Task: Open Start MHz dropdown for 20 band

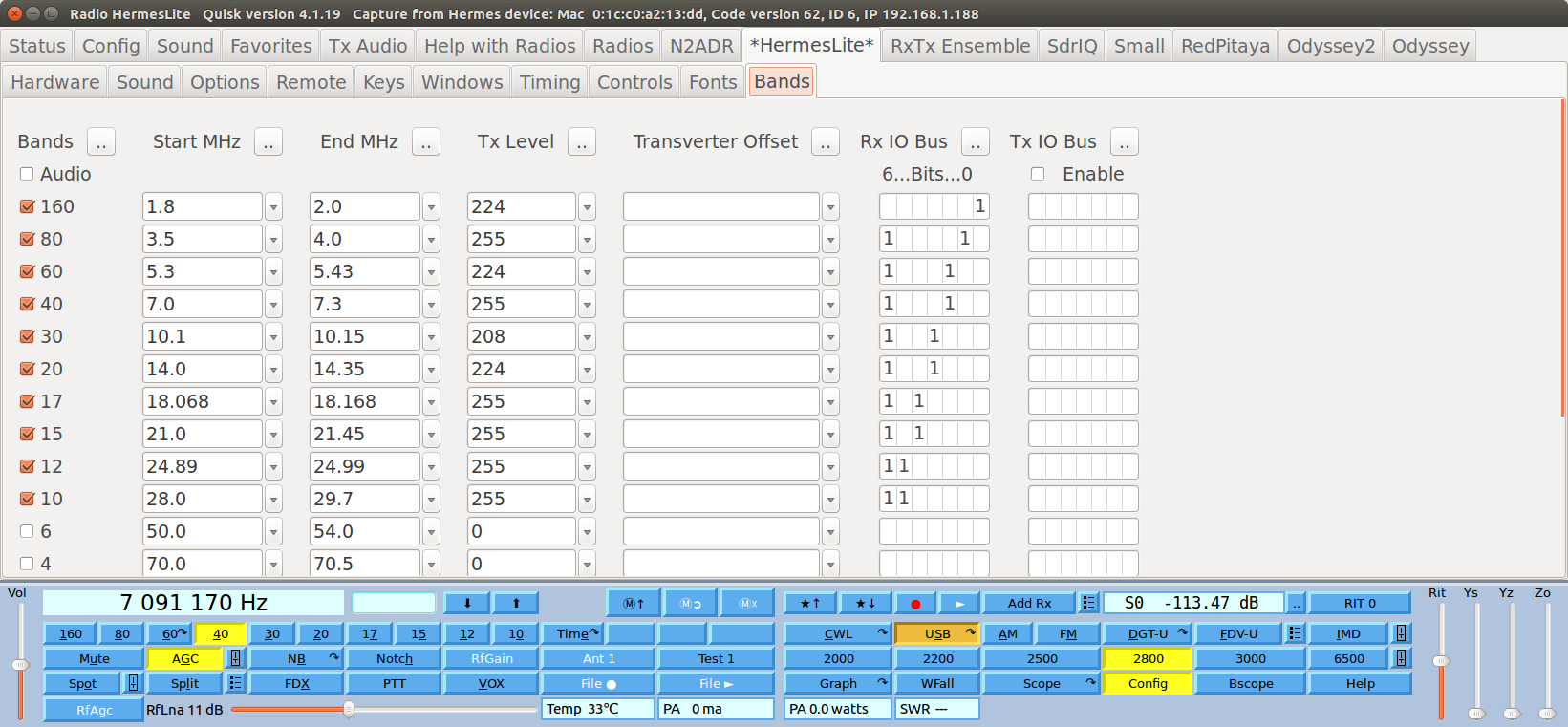Action: [274, 369]
